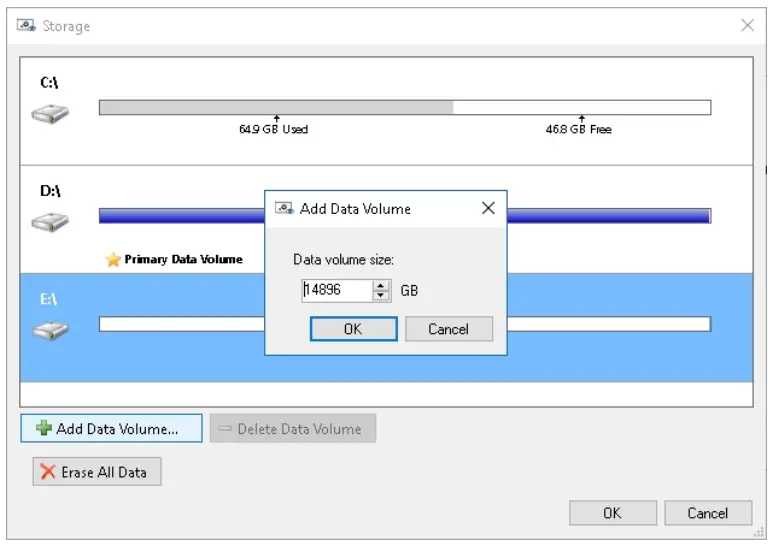
Task: Click the data volume size input field
Action: (336, 291)
